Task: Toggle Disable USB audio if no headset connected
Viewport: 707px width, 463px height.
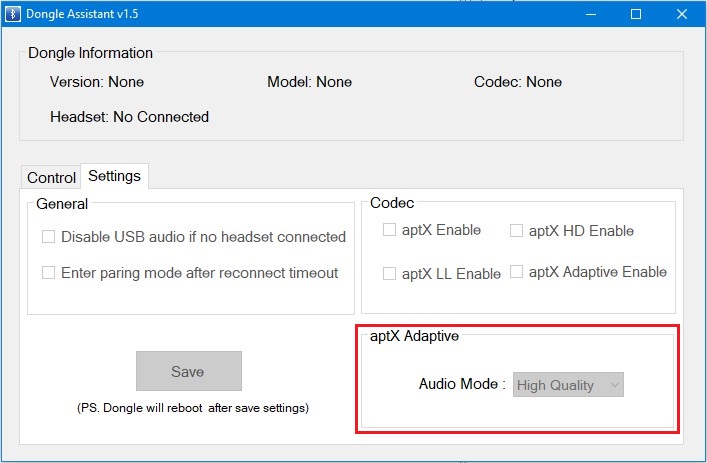Action: coord(48,238)
